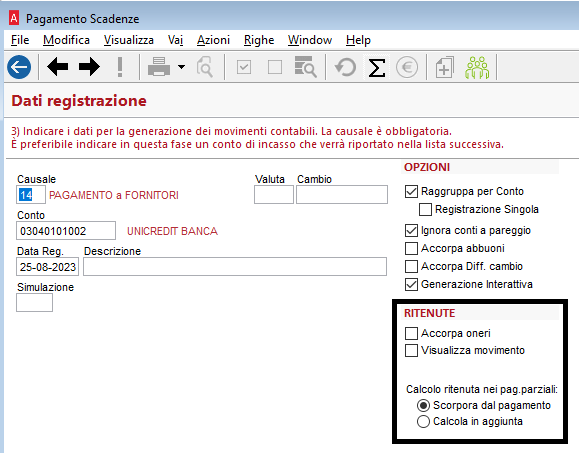579x453 pixels.
Task: Click the deselect all empty box icon
Action: point(275,67)
